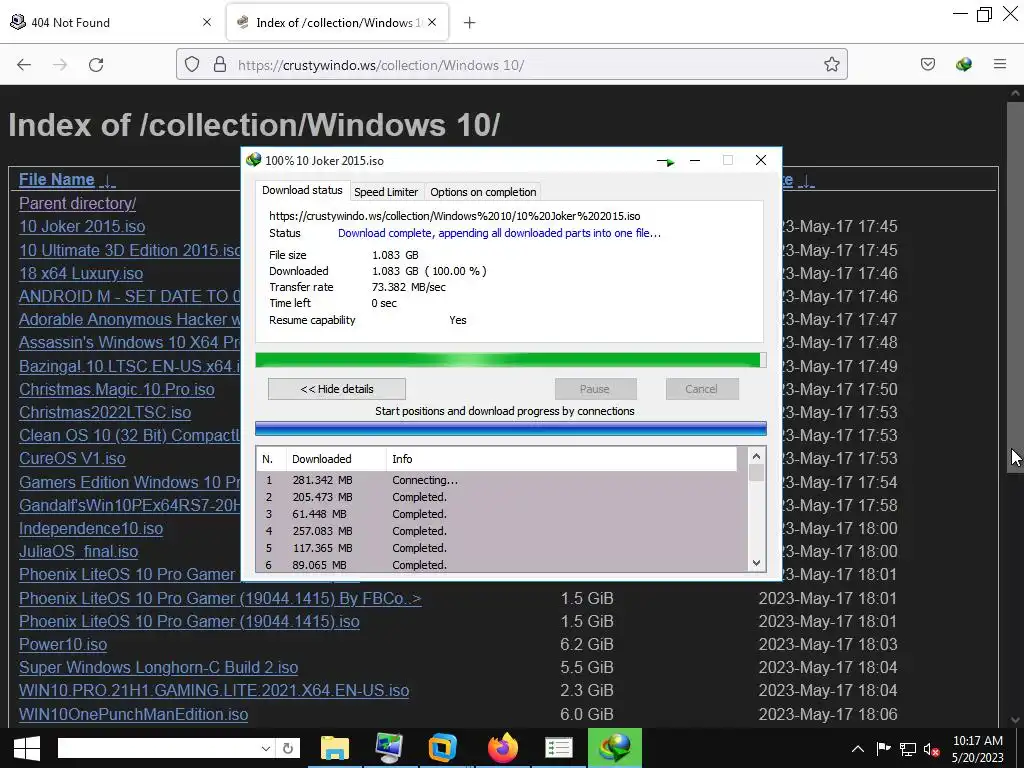Click the sort arrow next to File Name

109,180
